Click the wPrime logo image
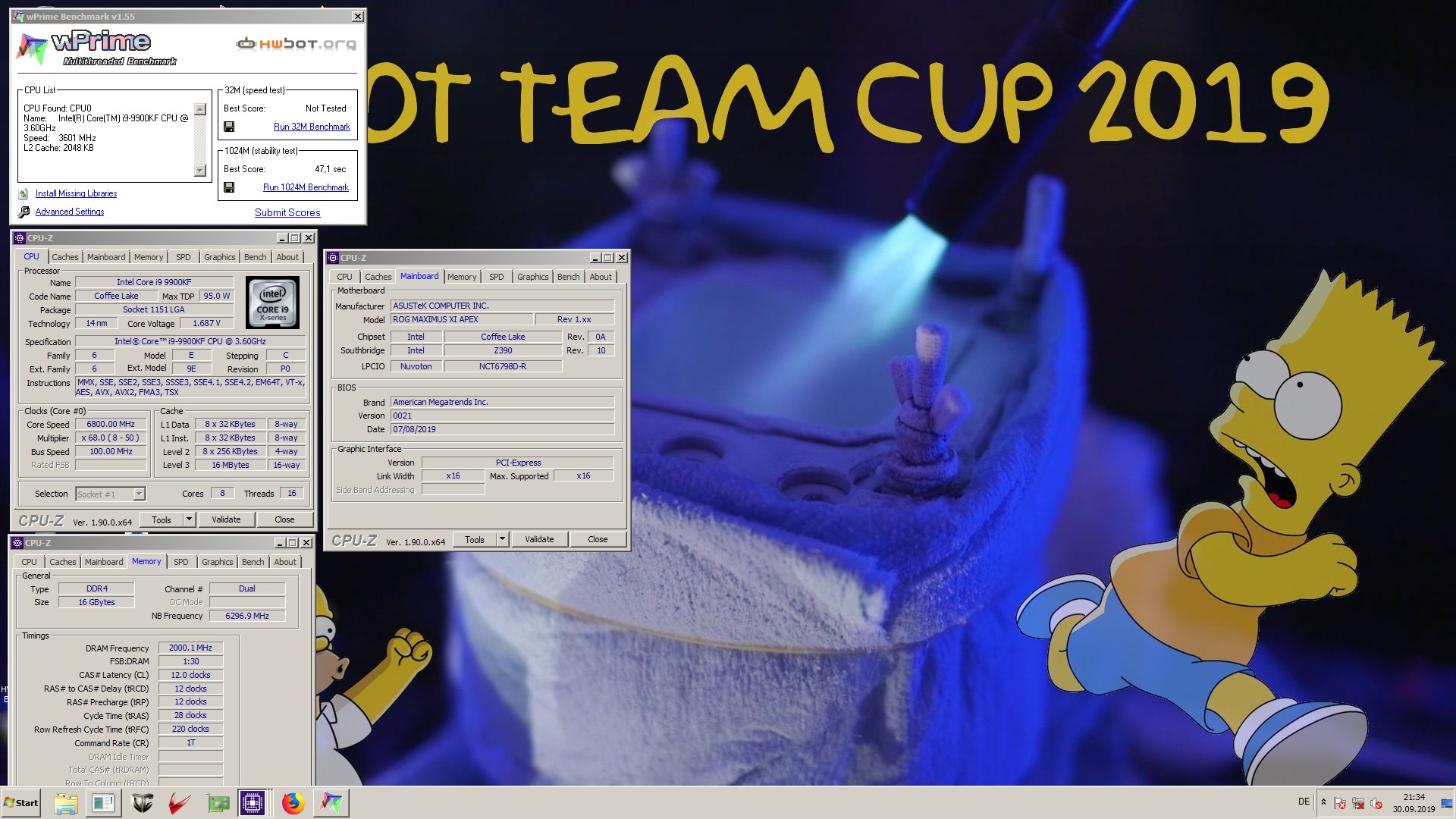This screenshot has width=1456, height=819. point(96,49)
